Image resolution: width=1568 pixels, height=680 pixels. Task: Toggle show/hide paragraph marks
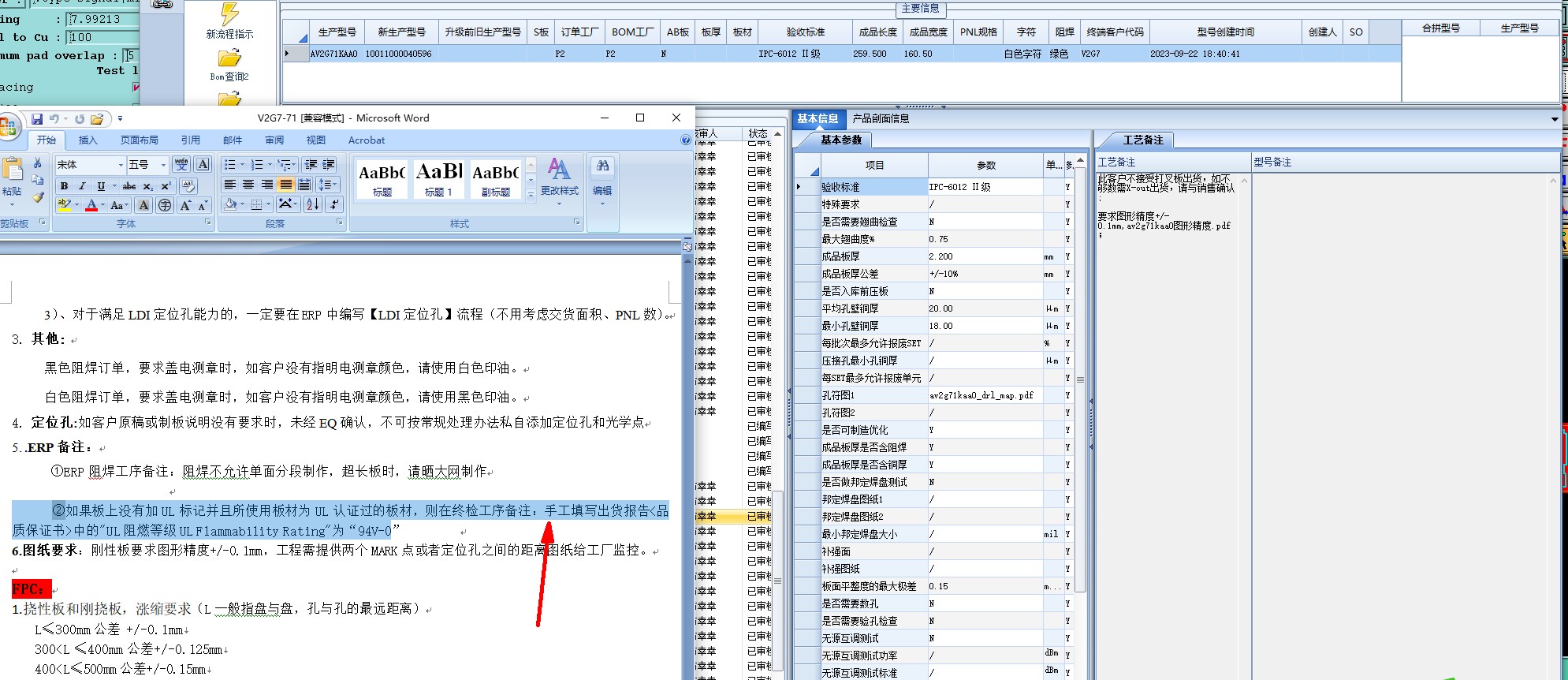click(x=334, y=204)
